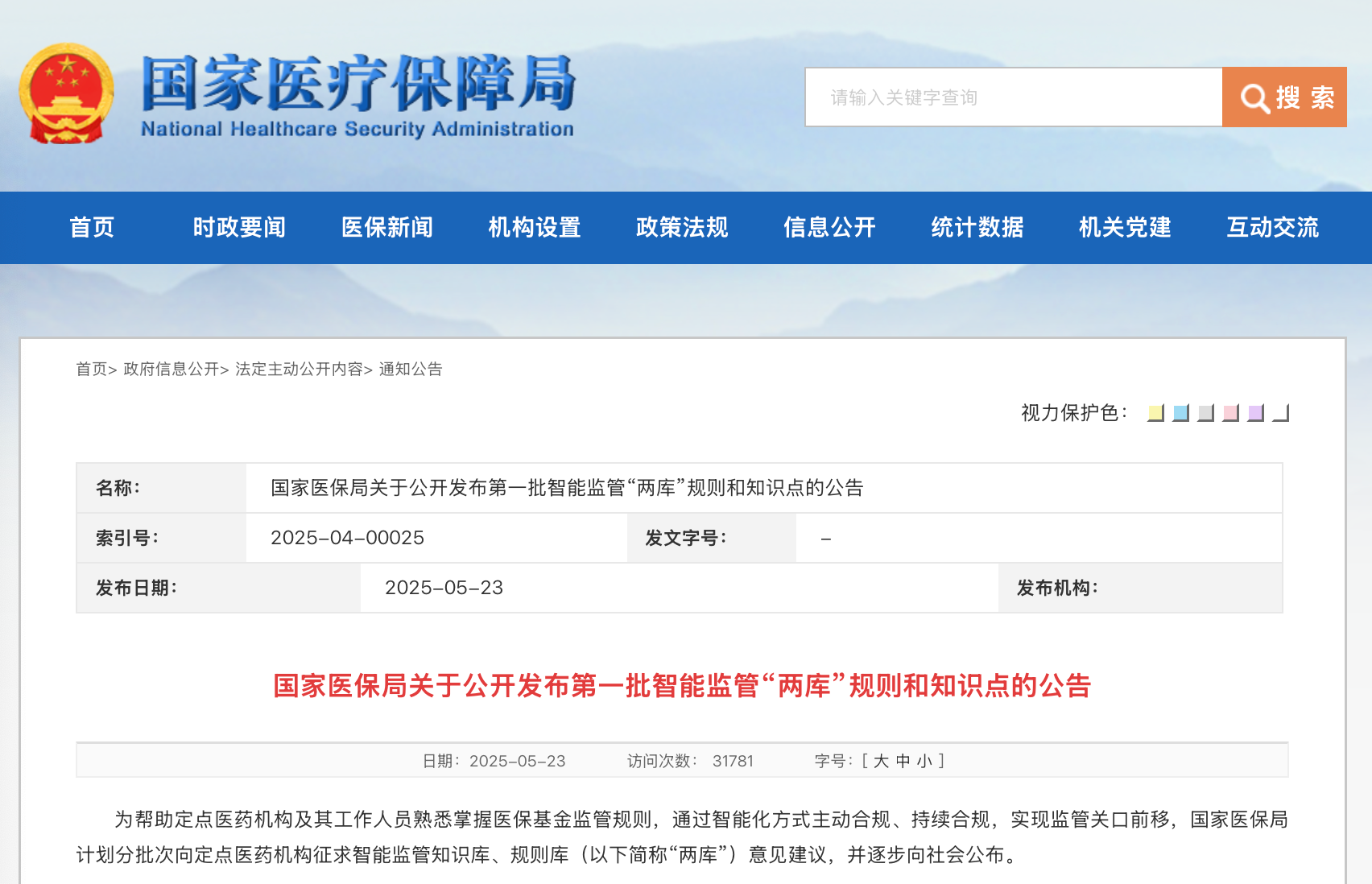The width and height of the screenshot is (1372, 884).
Task: Open the 机关党建 navigation item
Action: (1125, 228)
